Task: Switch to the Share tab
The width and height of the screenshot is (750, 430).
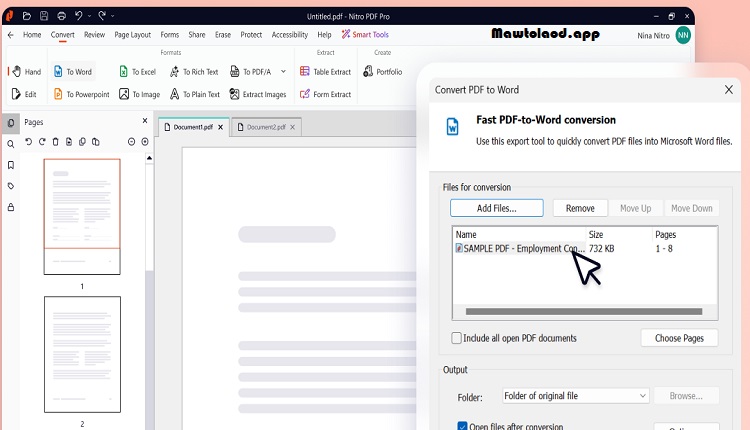Action: 197,35
